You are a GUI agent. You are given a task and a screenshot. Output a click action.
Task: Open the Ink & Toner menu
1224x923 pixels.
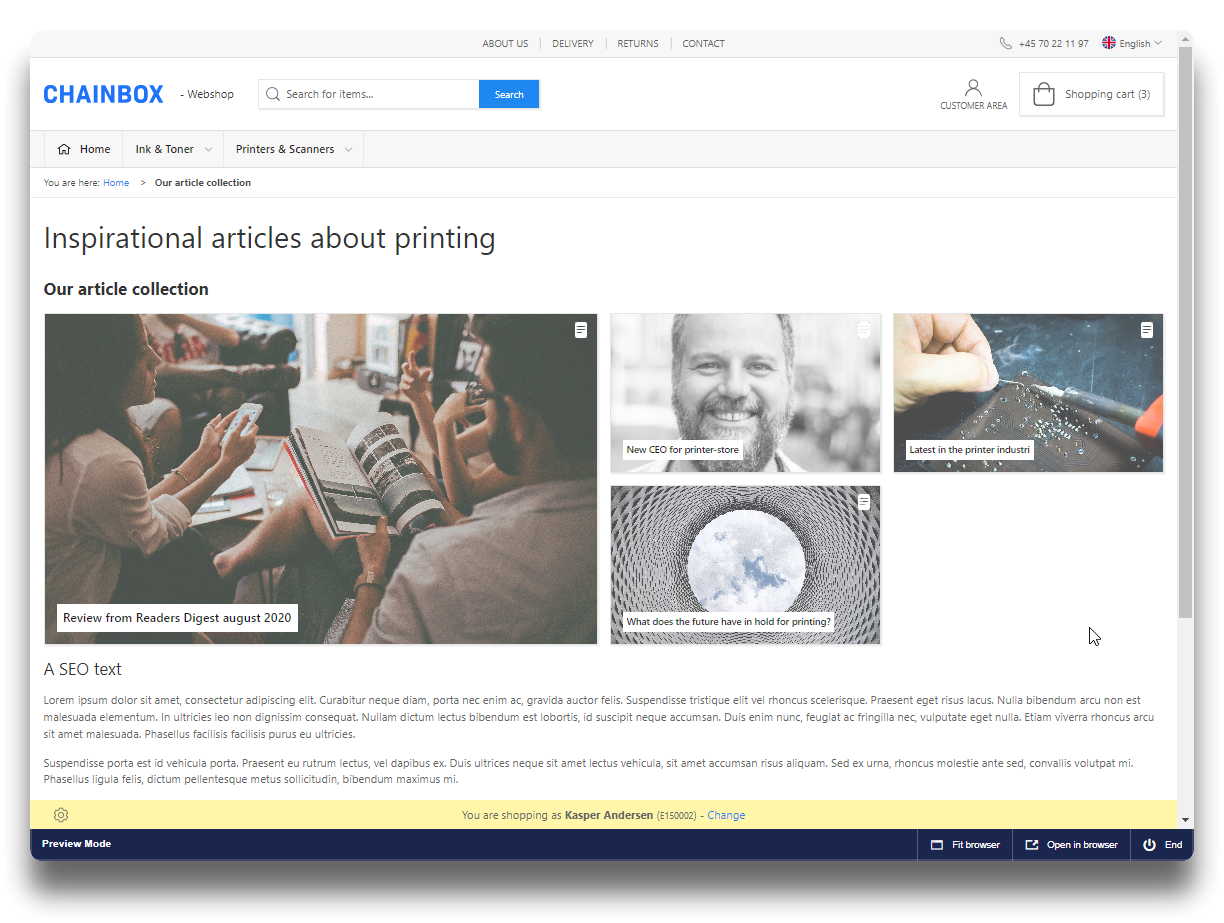(173, 149)
